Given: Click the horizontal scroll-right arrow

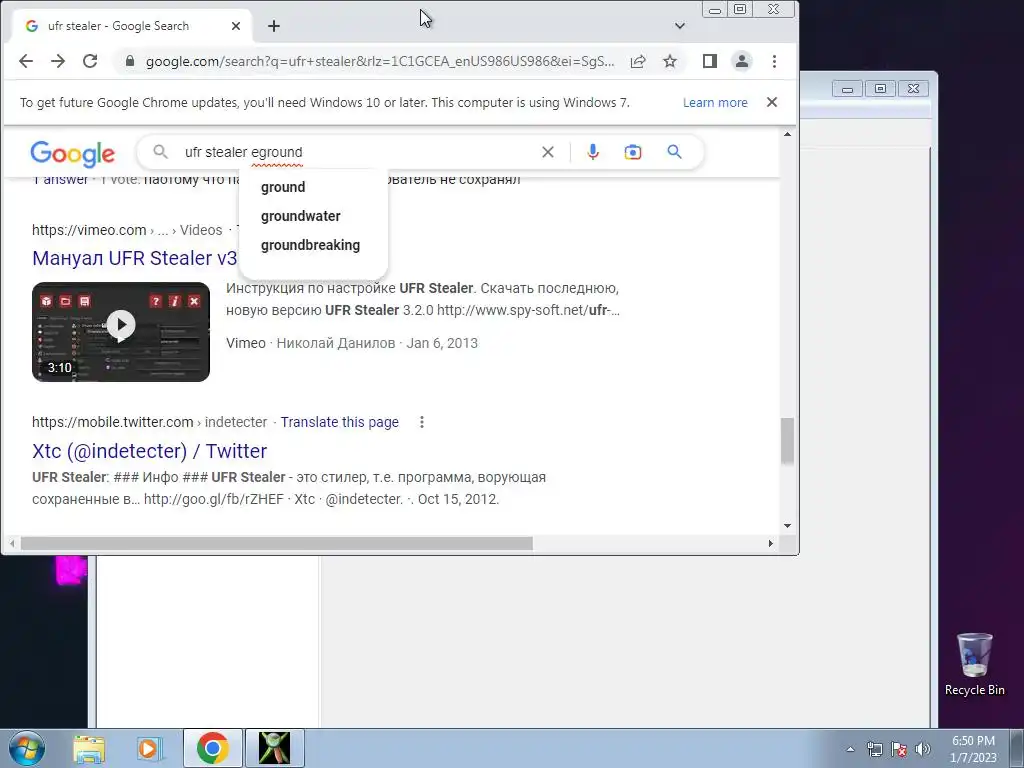Looking at the screenshot, I should [x=771, y=543].
